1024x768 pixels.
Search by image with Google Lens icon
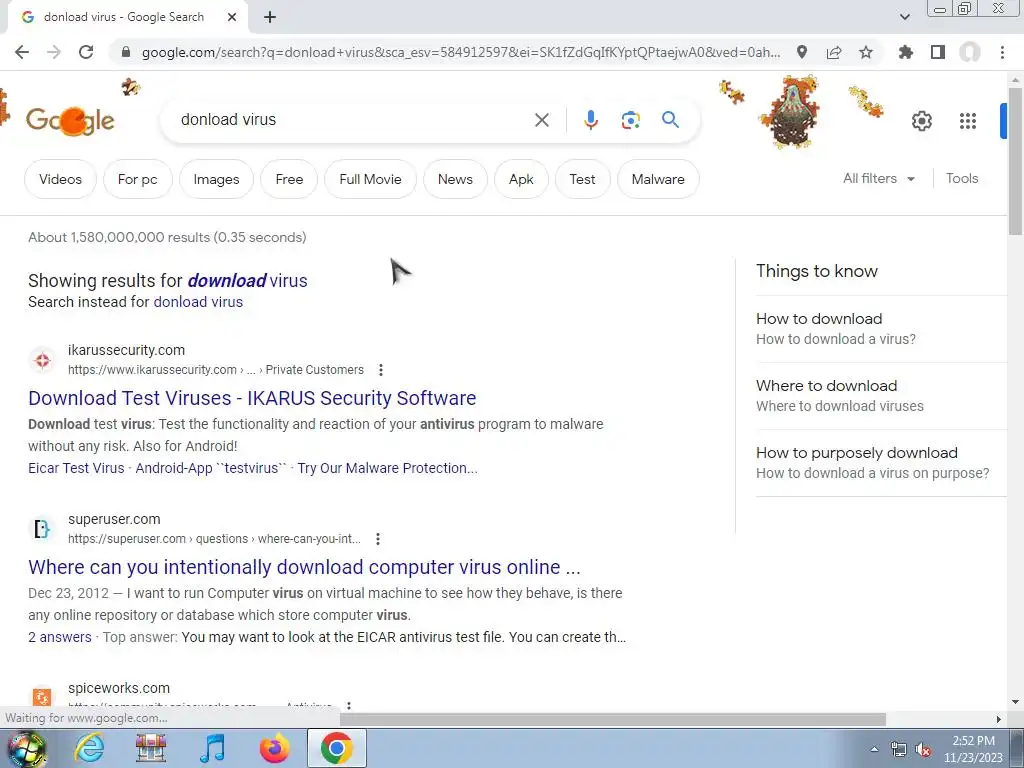pyautogui.click(x=630, y=120)
